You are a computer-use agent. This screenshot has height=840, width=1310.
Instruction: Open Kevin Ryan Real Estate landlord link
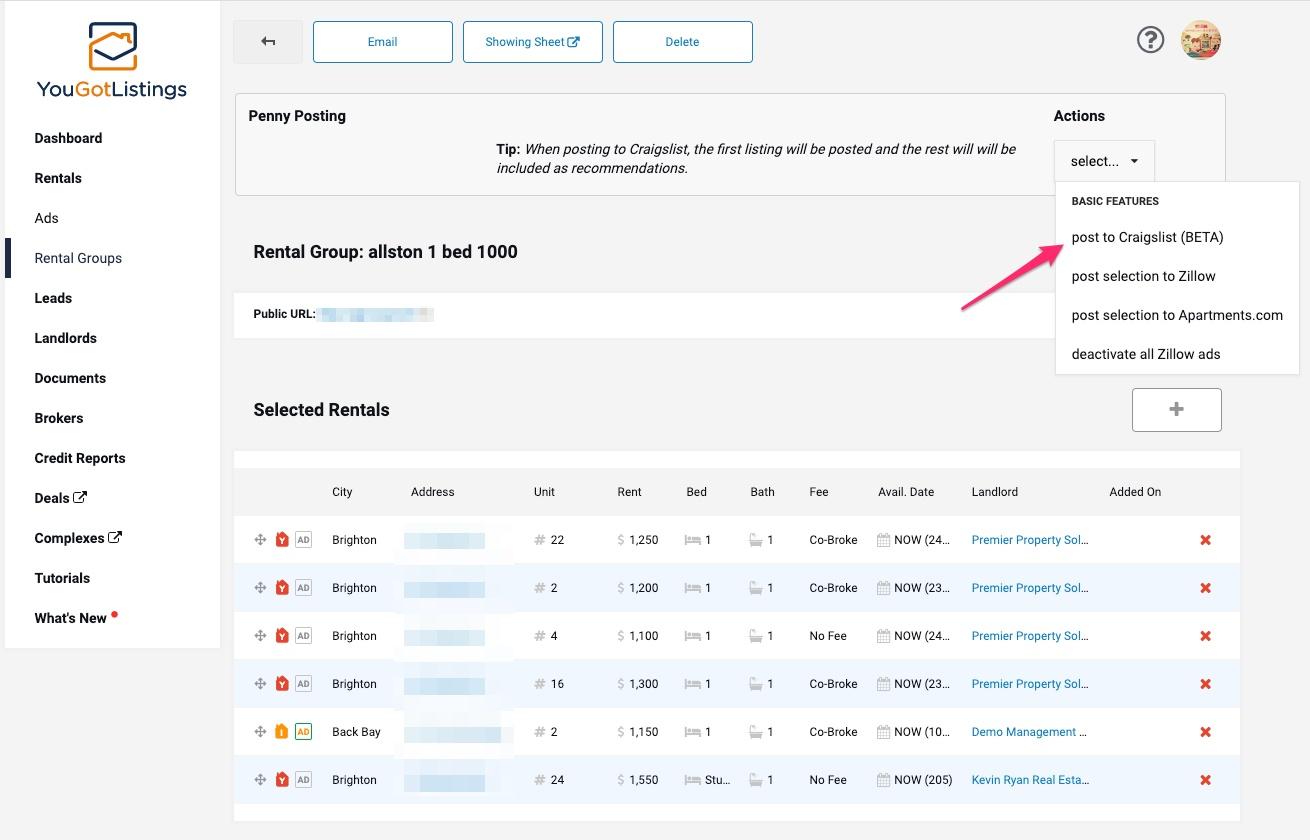[x=1030, y=780]
